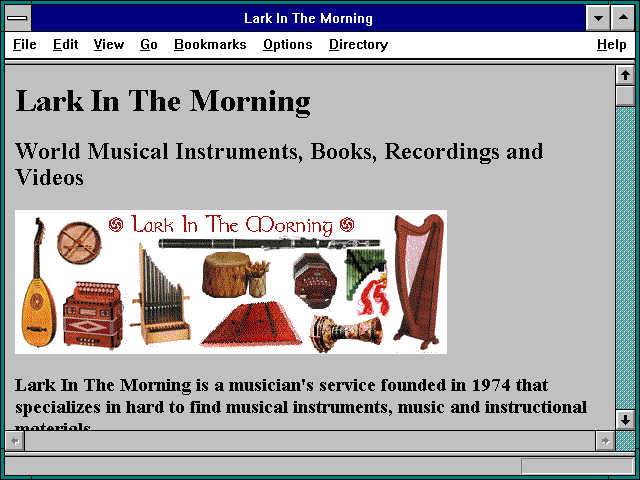Click the title bar text
Screen dimensions: 640x480
308,18
